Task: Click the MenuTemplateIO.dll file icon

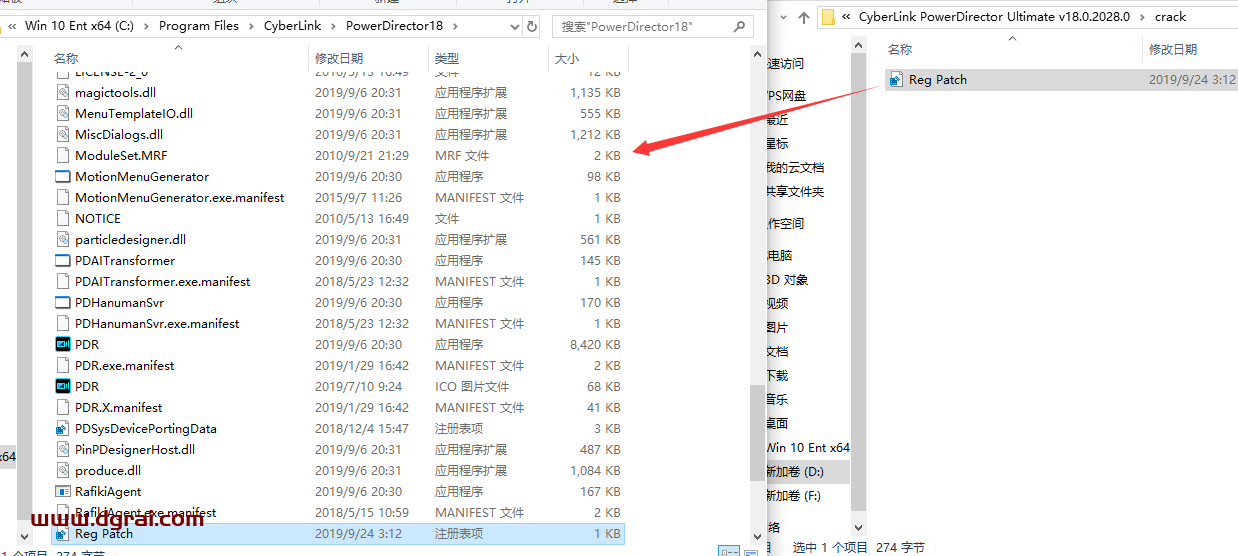Action: coord(63,113)
